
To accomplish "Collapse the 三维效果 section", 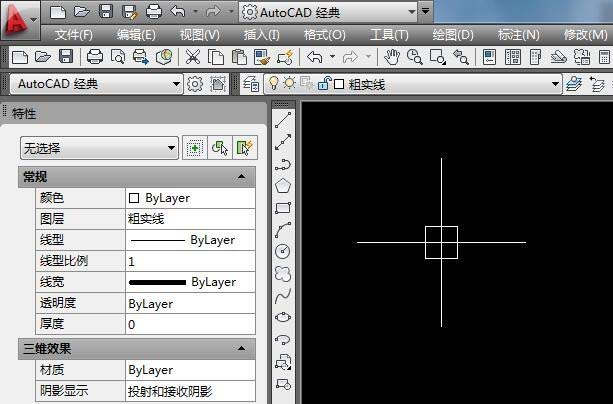I will 241,348.
